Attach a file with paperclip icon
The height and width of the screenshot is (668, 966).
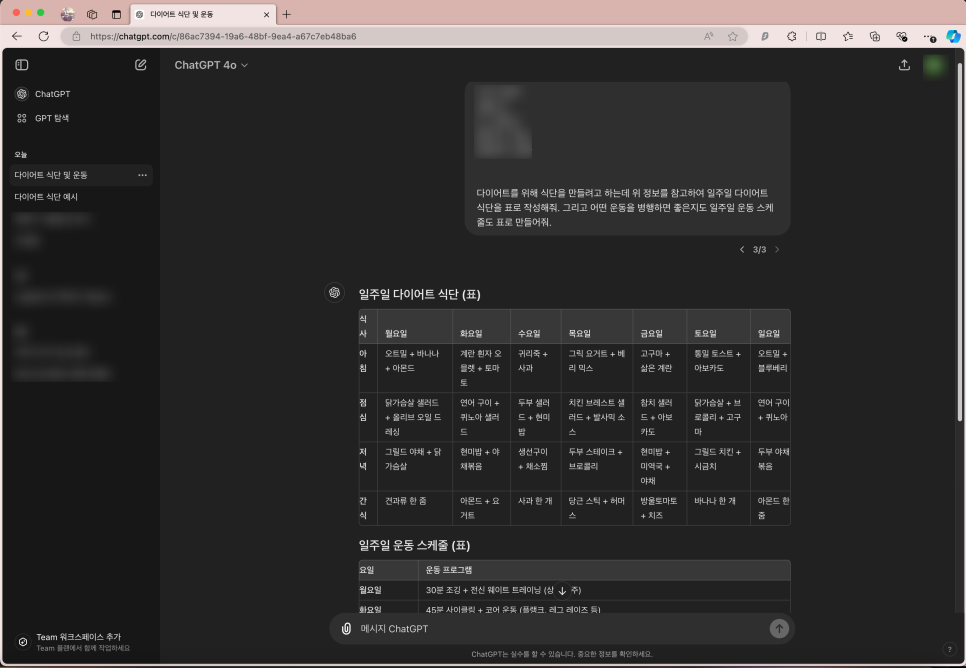click(346, 629)
